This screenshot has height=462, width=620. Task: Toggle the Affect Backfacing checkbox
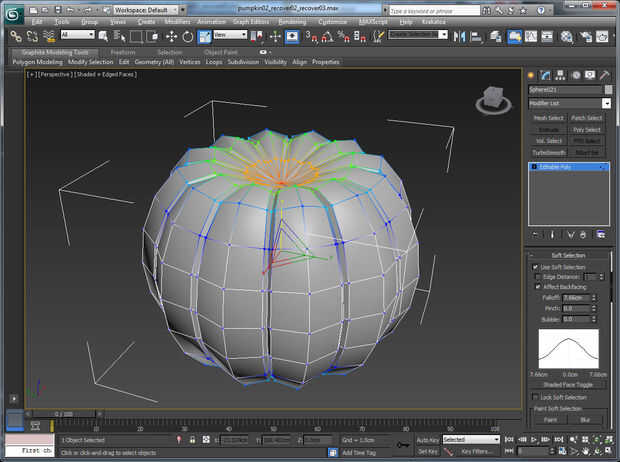pyautogui.click(x=537, y=287)
